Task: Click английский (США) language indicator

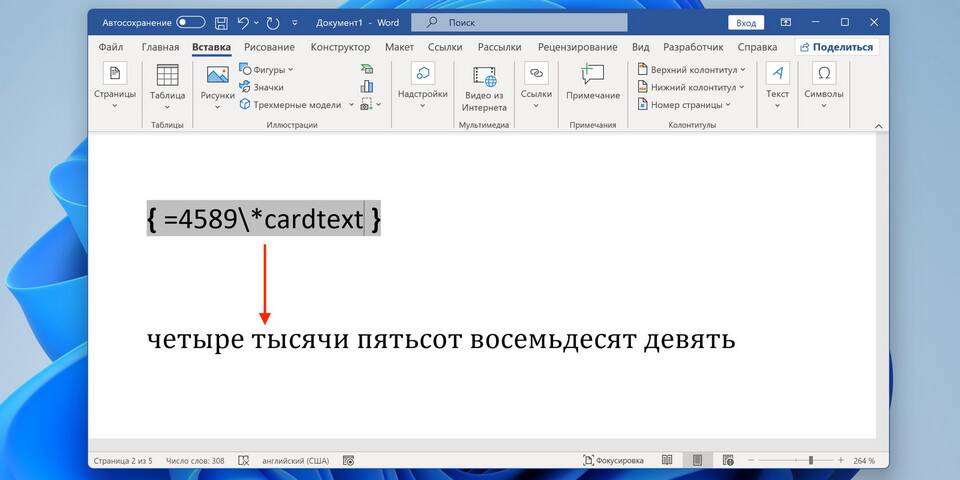Action: [296, 460]
